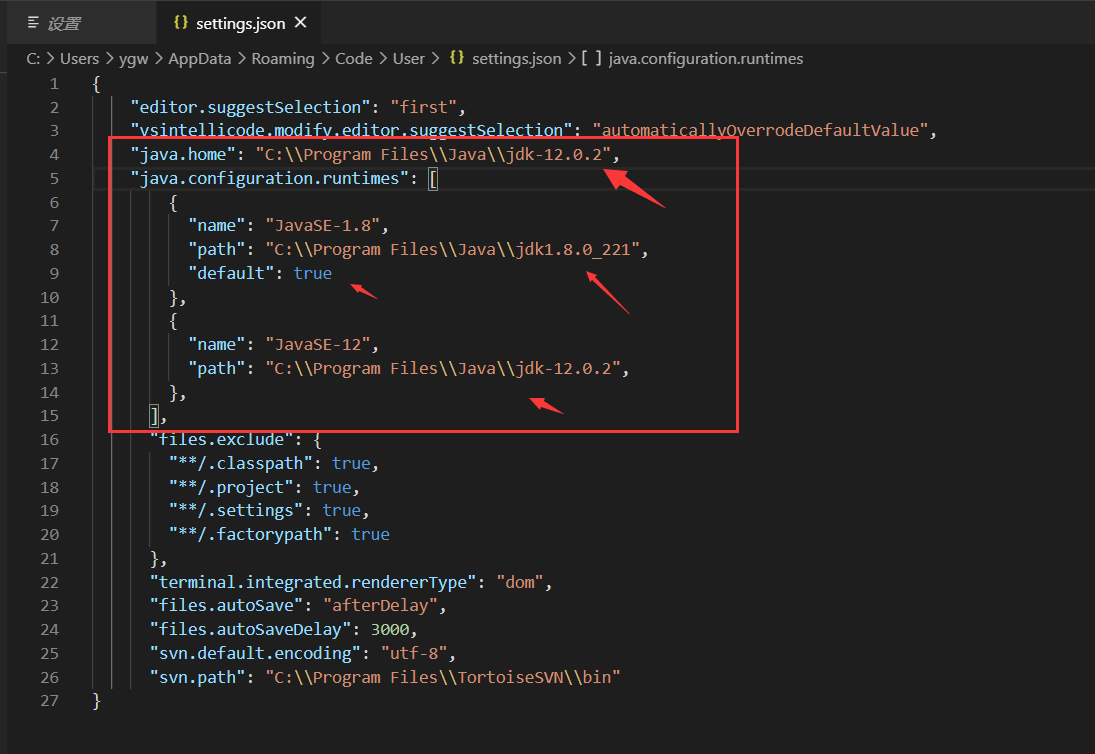Open the chevron following settings.json in the breadcrumb
The width and height of the screenshot is (1095, 754).
pos(570,58)
